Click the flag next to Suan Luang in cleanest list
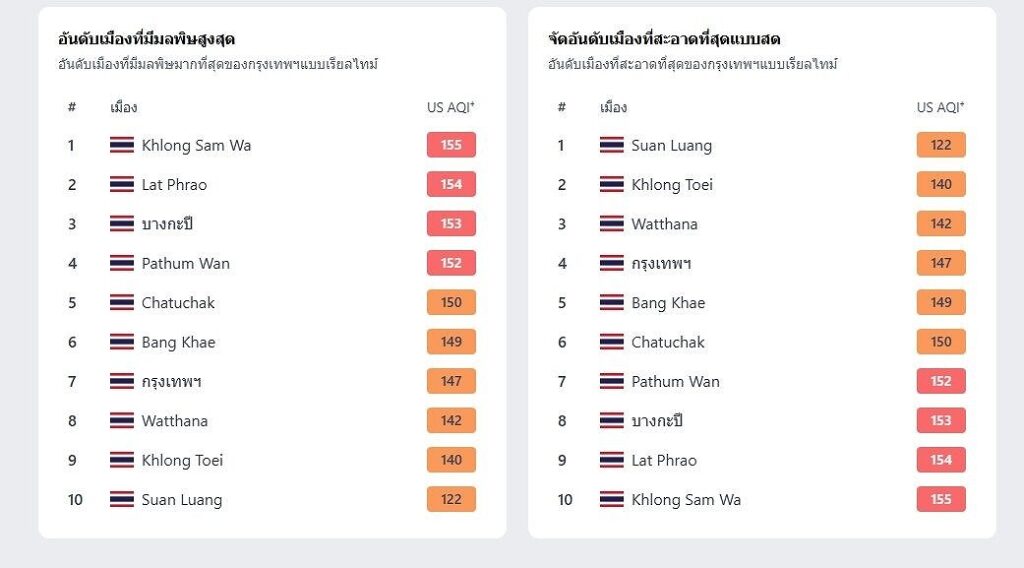Image resolution: width=1024 pixels, height=568 pixels. (x=611, y=145)
